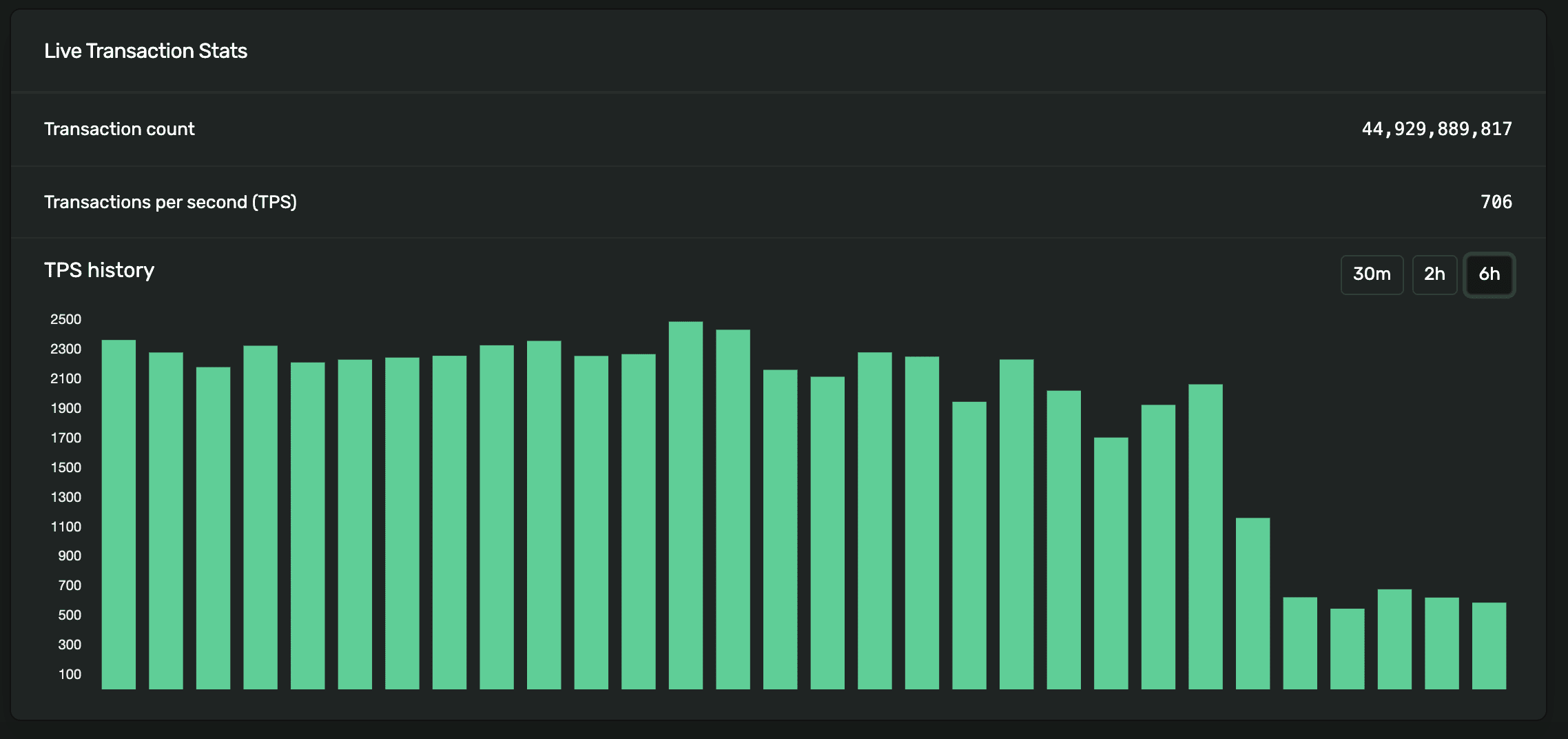
Task: Click the TPS value 706
Action: click(x=1496, y=202)
